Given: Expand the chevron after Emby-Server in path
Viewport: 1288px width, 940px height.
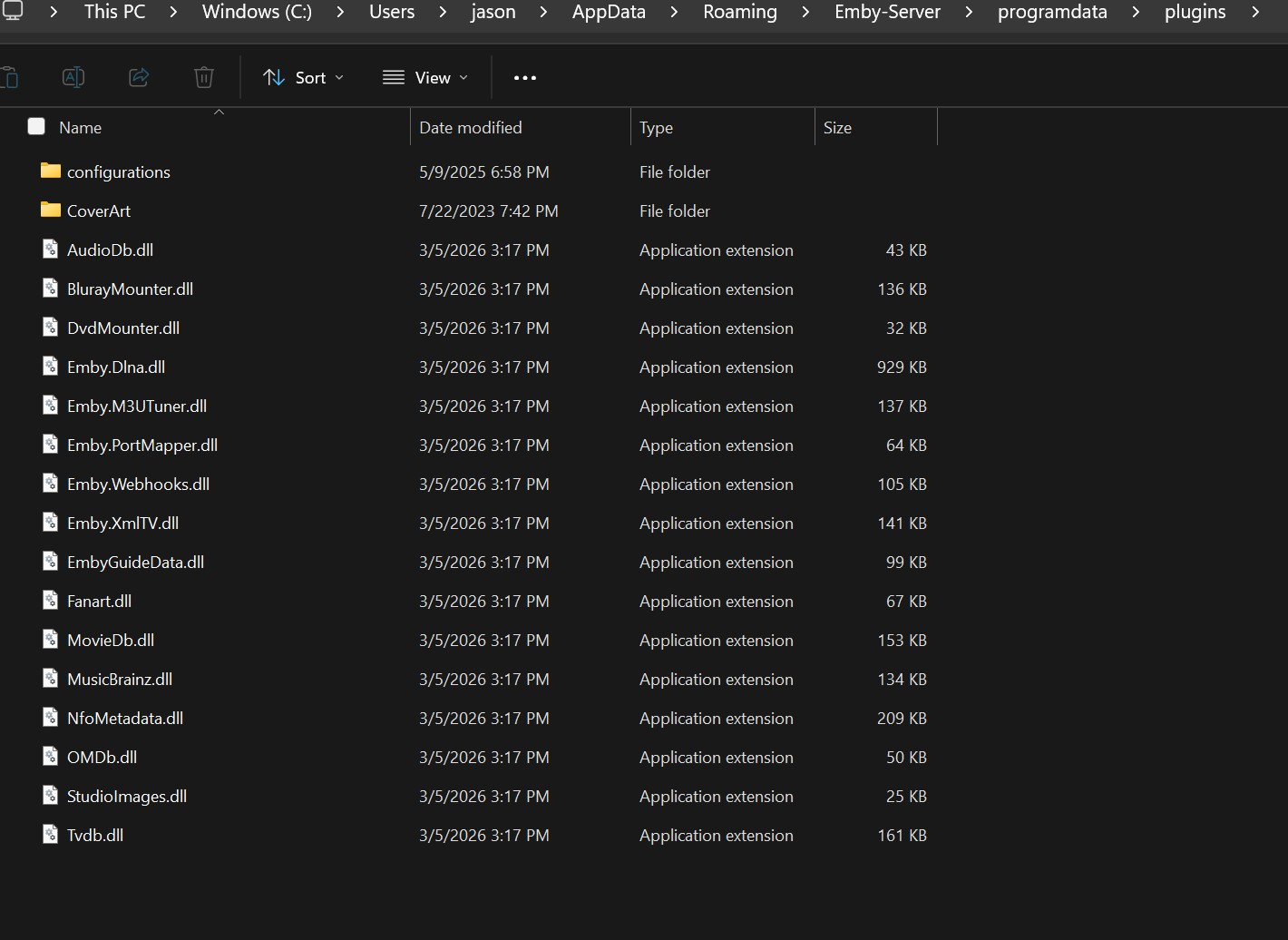Looking at the screenshot, I should pos(969,12).
